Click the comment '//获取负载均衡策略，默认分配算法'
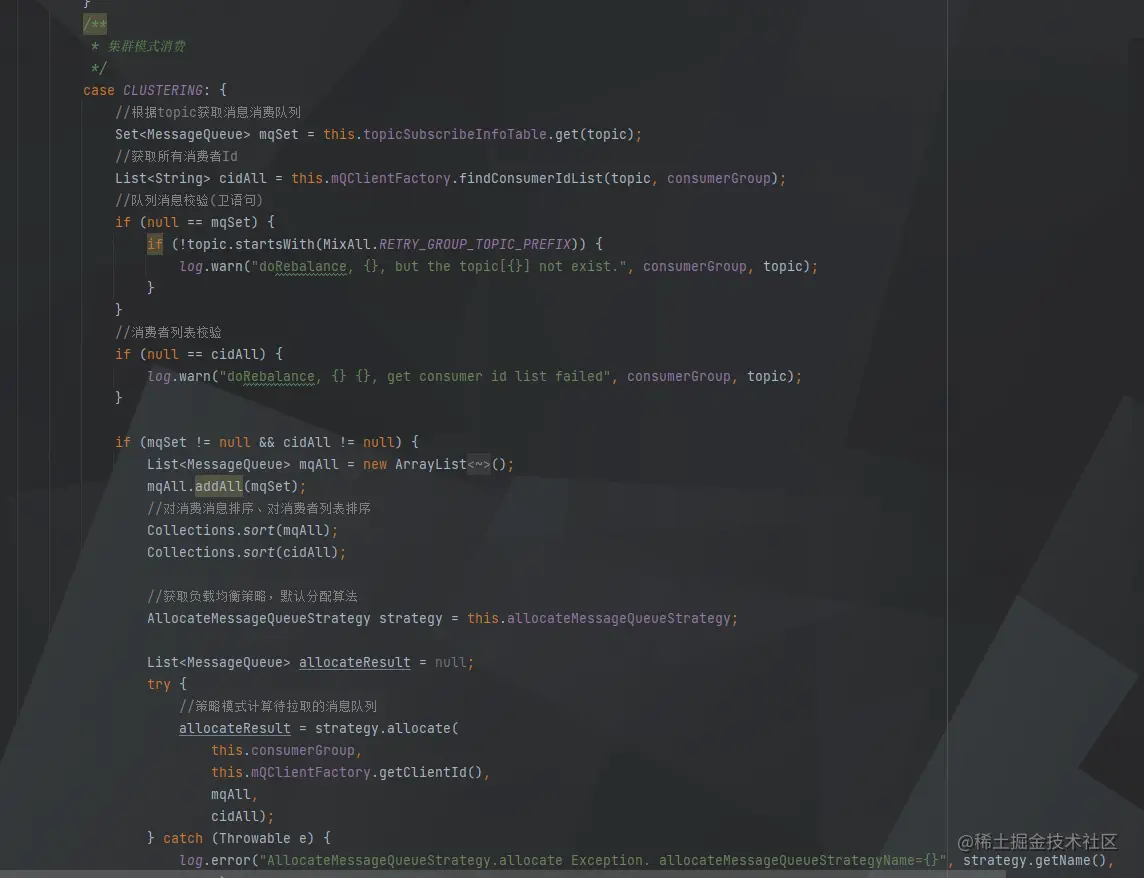This screenshot has width=1144, height=878. (252, 596)
